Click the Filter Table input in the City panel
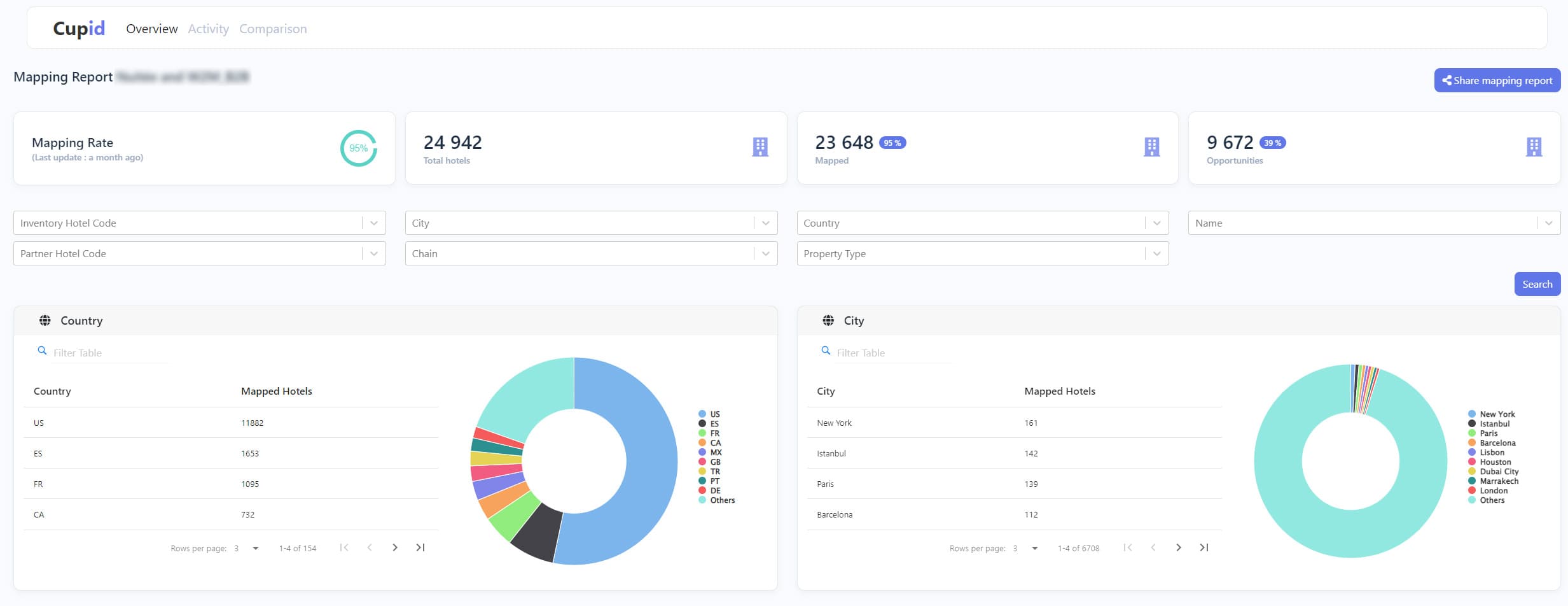1568x606 pixels. click(884, 352)
